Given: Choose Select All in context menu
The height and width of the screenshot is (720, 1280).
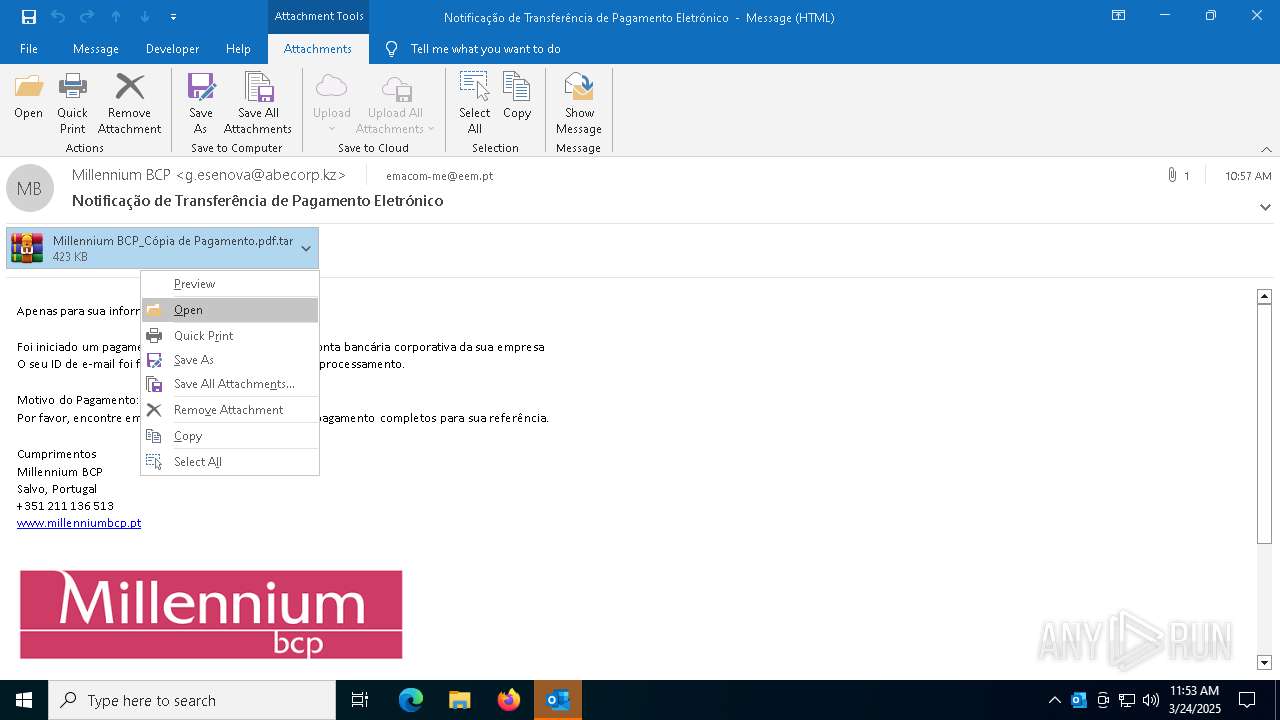Looking at the screenshot, I should point(230,462).
